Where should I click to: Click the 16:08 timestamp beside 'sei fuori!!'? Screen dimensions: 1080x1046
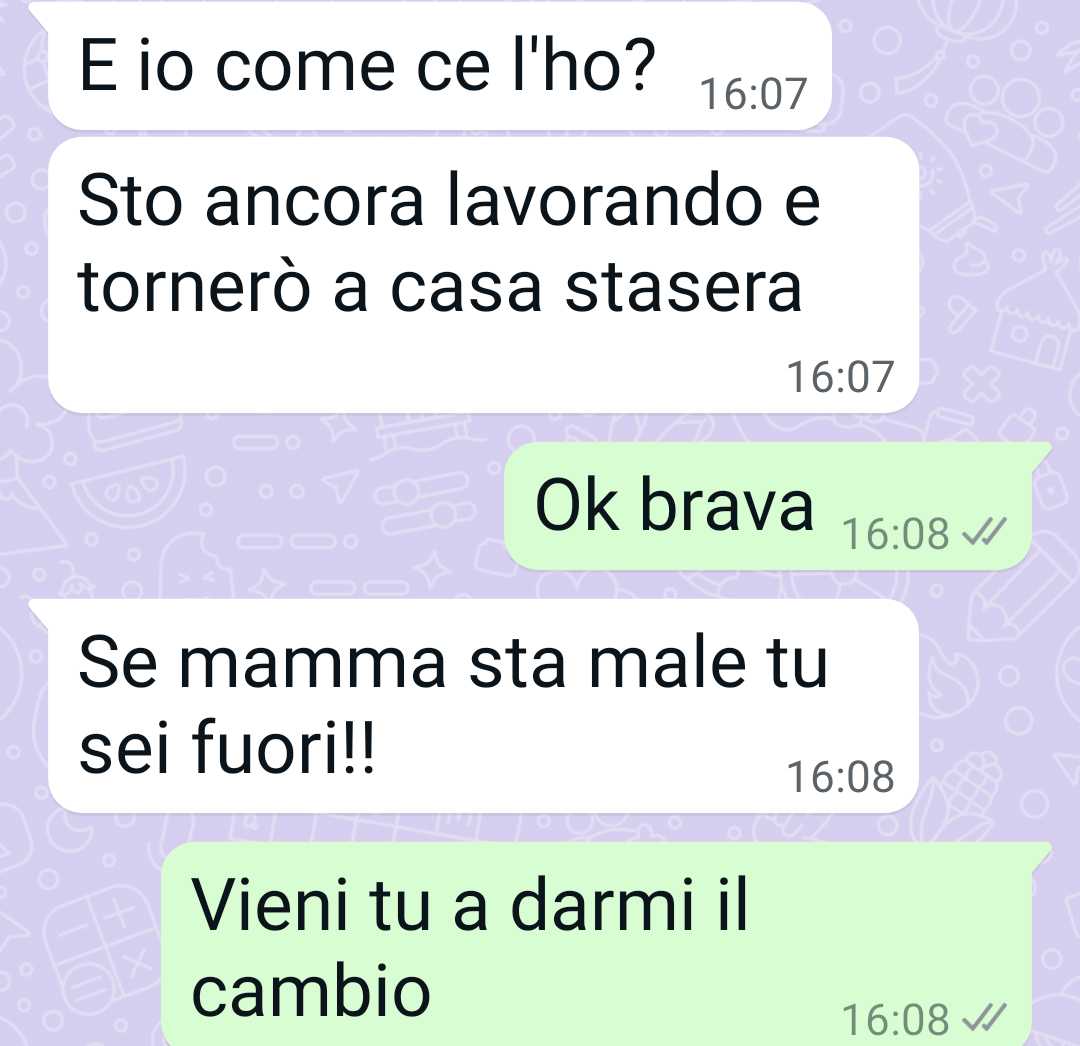[x=840, y=777]
